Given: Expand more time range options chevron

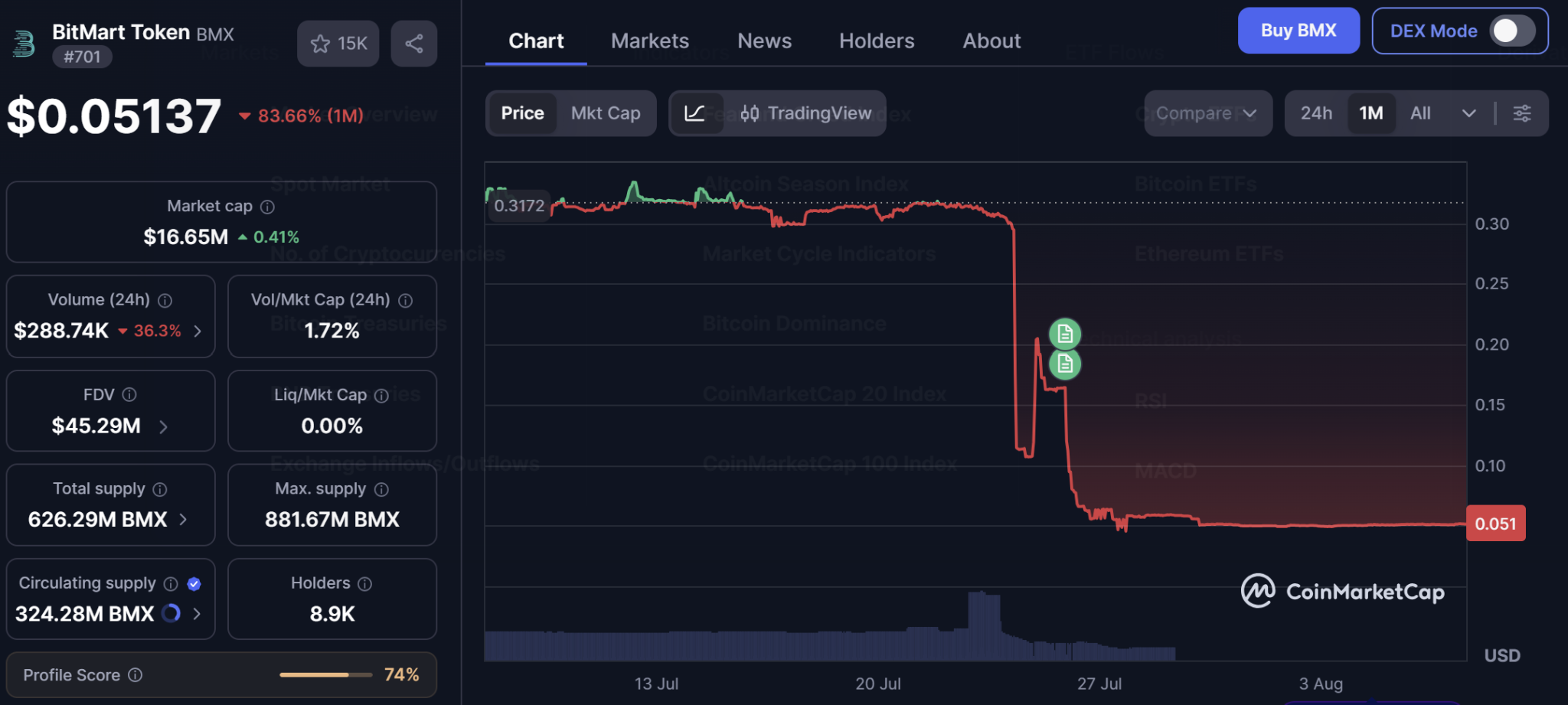Looking at the screenshot, I should [1468, 113].
